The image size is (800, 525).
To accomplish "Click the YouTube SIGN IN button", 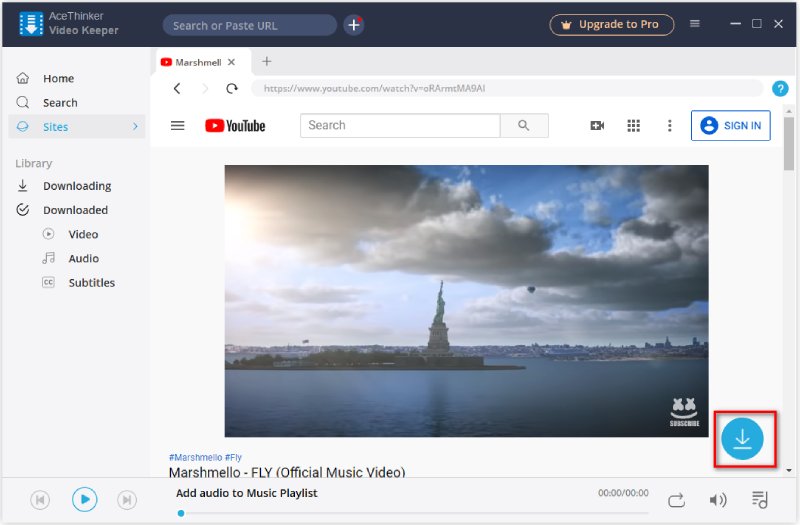I will (x=730, y=126).
